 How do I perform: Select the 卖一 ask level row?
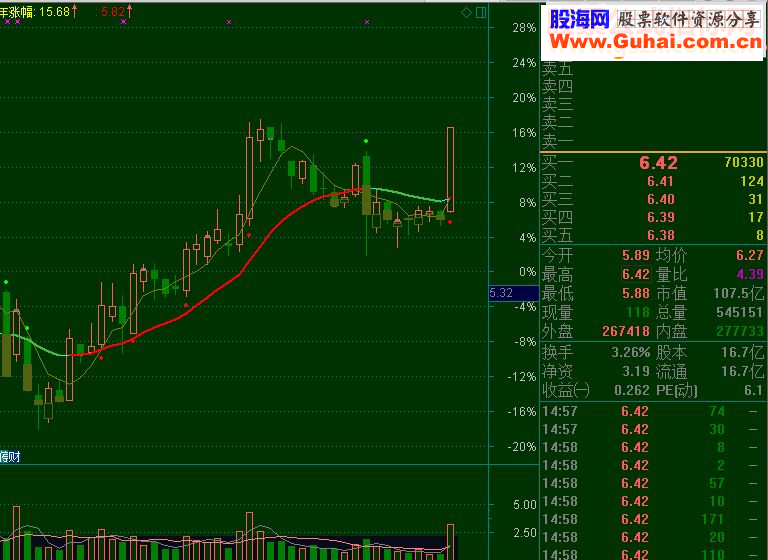[x=654, y=141]
